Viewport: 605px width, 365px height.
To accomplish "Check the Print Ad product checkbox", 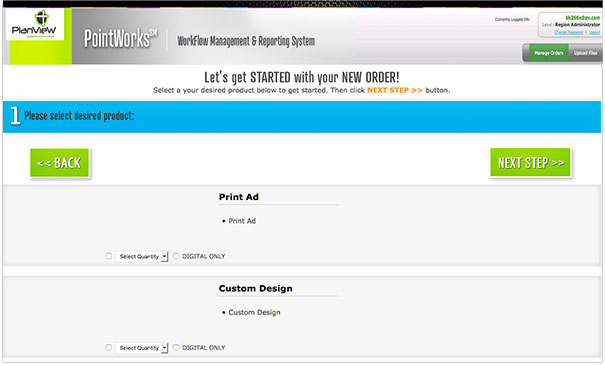I will pos(108,256).
